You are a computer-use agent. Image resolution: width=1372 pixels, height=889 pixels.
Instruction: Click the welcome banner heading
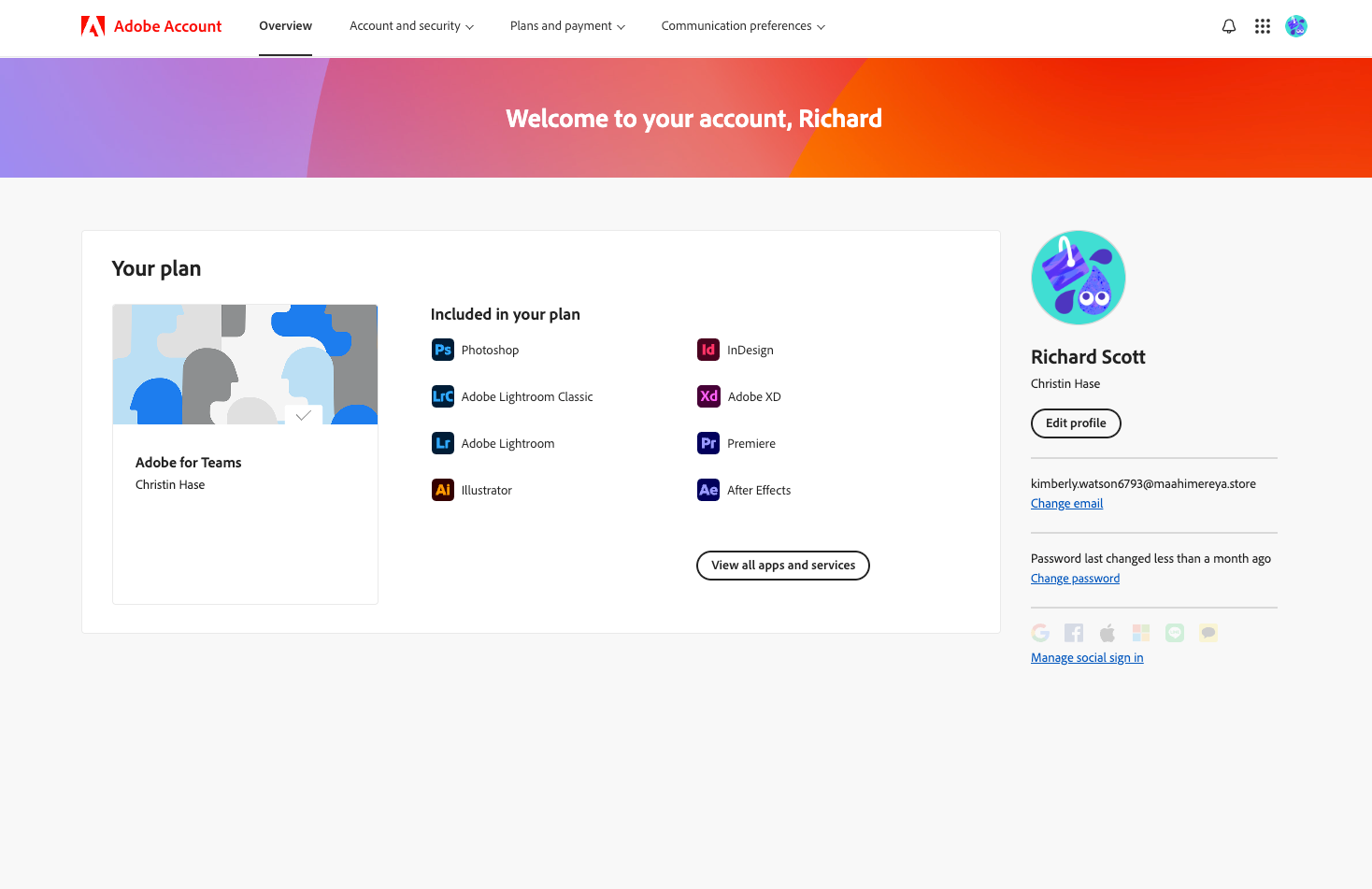point(693,119)
